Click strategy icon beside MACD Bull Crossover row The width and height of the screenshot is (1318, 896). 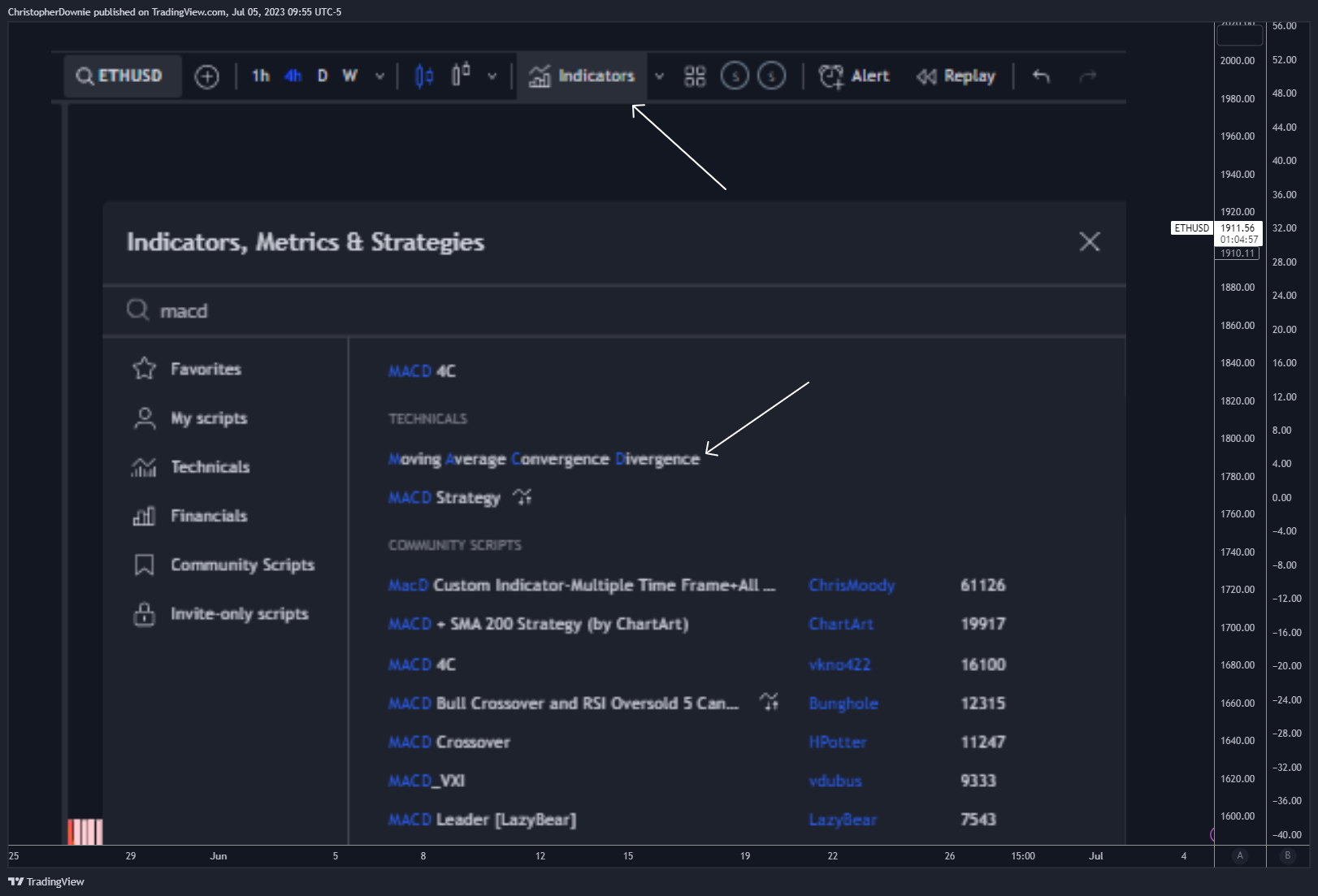(x=770, y=701)
